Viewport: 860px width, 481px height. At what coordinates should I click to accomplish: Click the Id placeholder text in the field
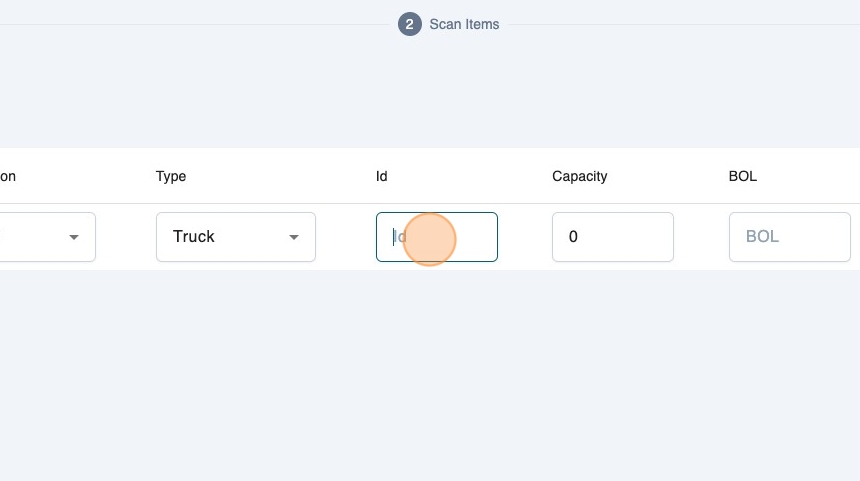tap(397, 237)
